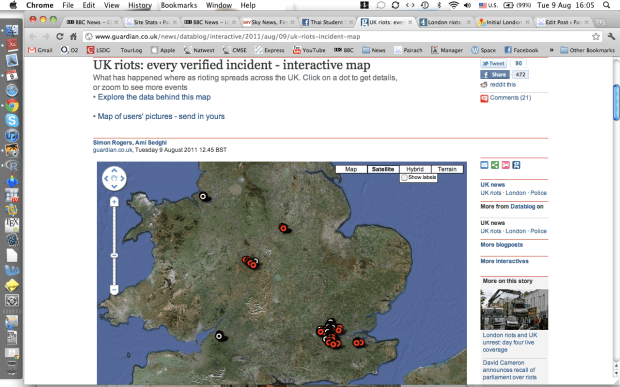Open 'Explore the data behind this map' link

154,97
